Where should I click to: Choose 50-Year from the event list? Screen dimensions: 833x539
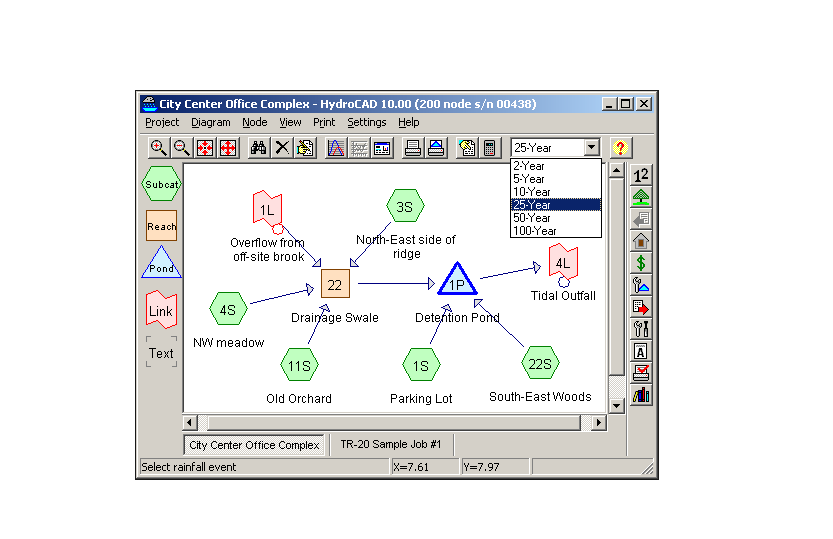[x=556, y=218]
